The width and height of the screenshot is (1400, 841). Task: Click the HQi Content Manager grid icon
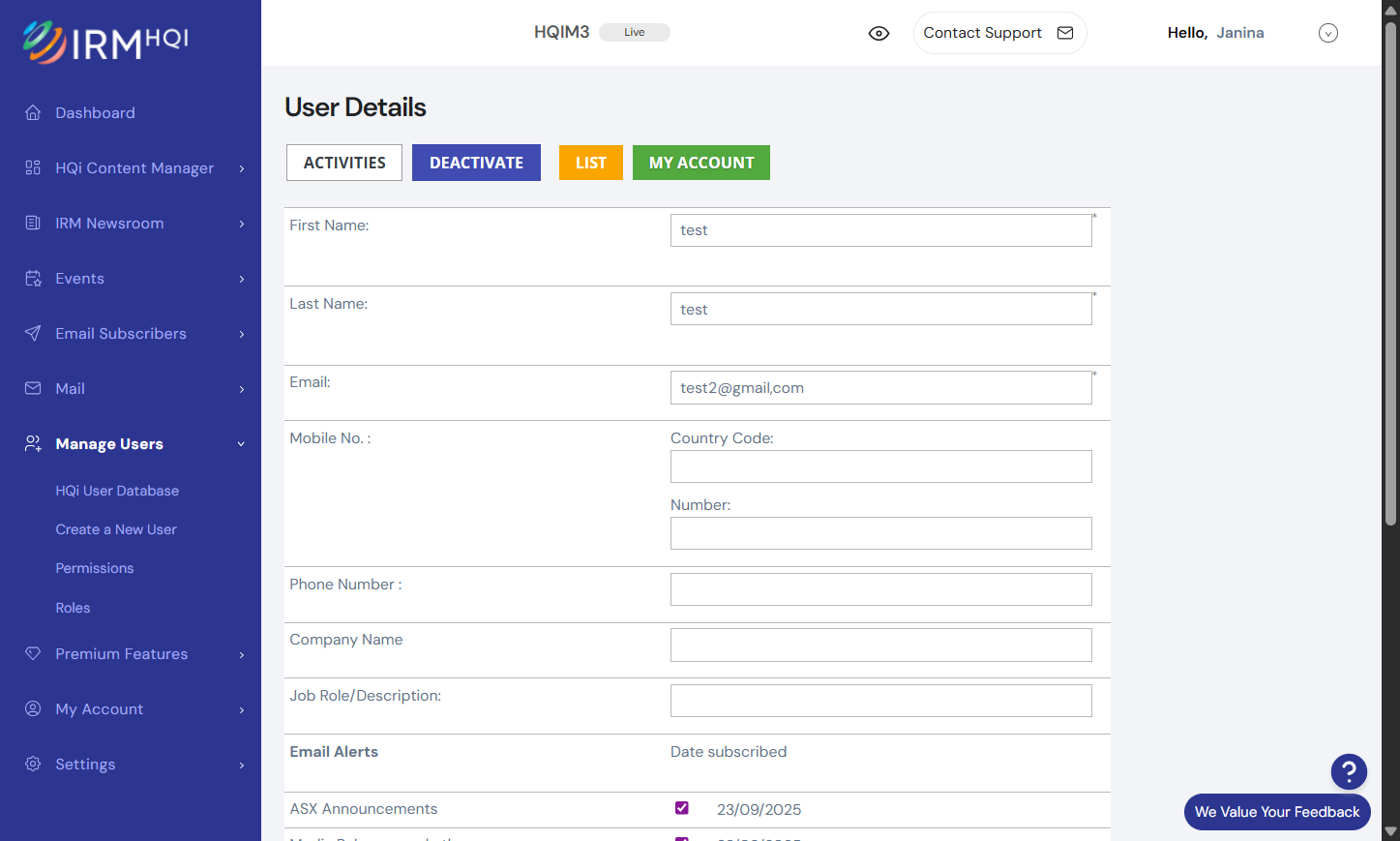click(x=33, y=167)
